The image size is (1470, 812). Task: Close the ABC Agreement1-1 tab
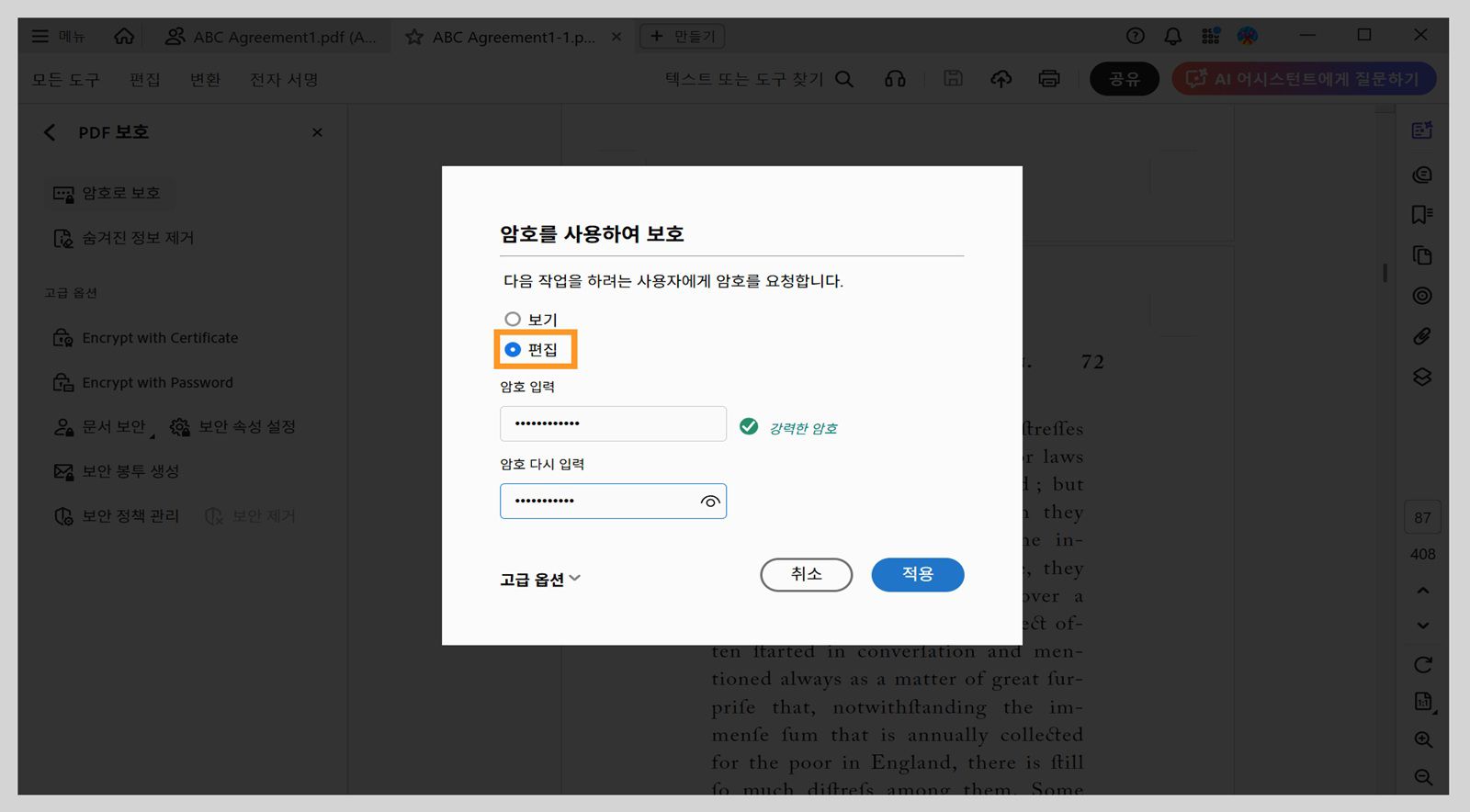tap(616, 37)
